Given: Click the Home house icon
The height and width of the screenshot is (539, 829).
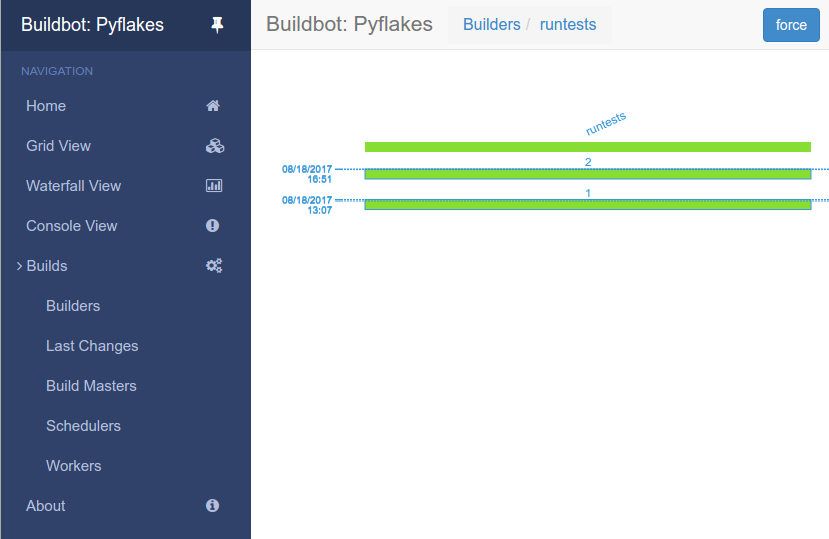Looking at the screenshot, I should [x=213, y=106].
